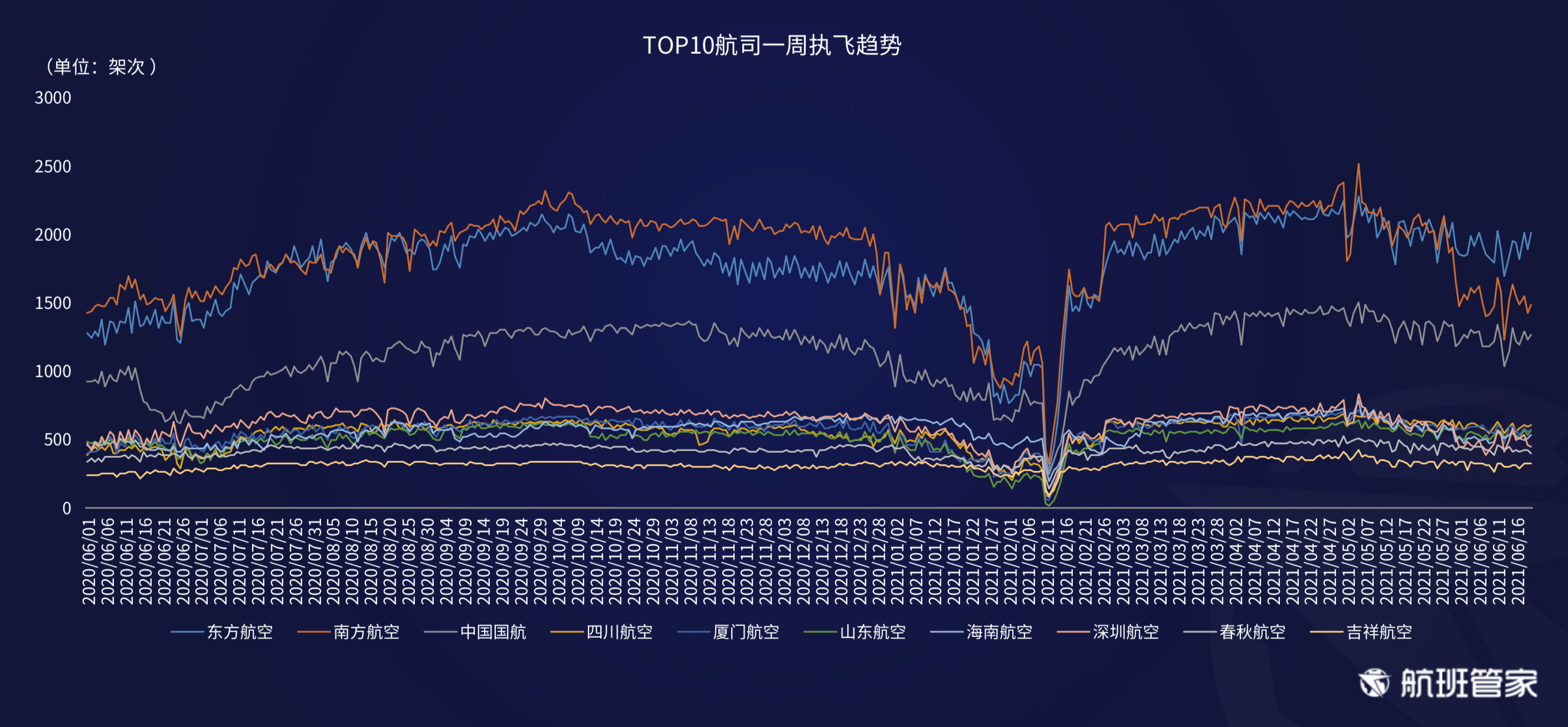Click the 2000 y-axis value
Screen dimensions: 1568x727
tap(53, 235)
